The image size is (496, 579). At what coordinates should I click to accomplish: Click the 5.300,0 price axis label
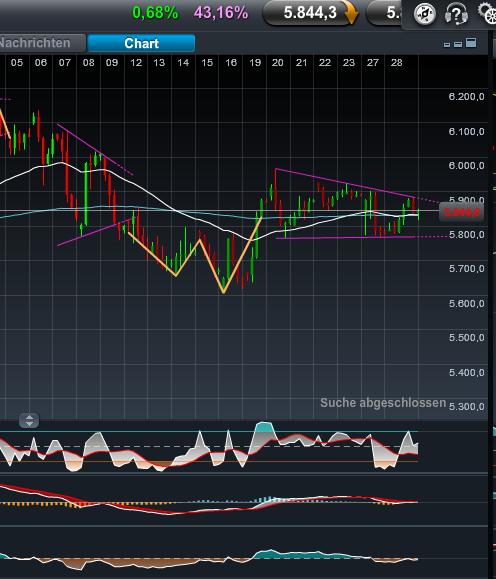(x=466, y=407)
